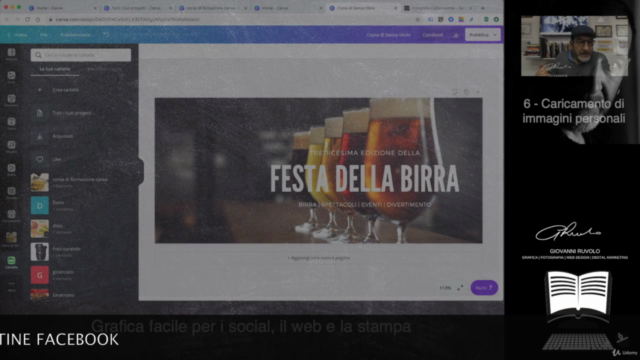Open the corso di formazione canva folder

tap(81, 182)
